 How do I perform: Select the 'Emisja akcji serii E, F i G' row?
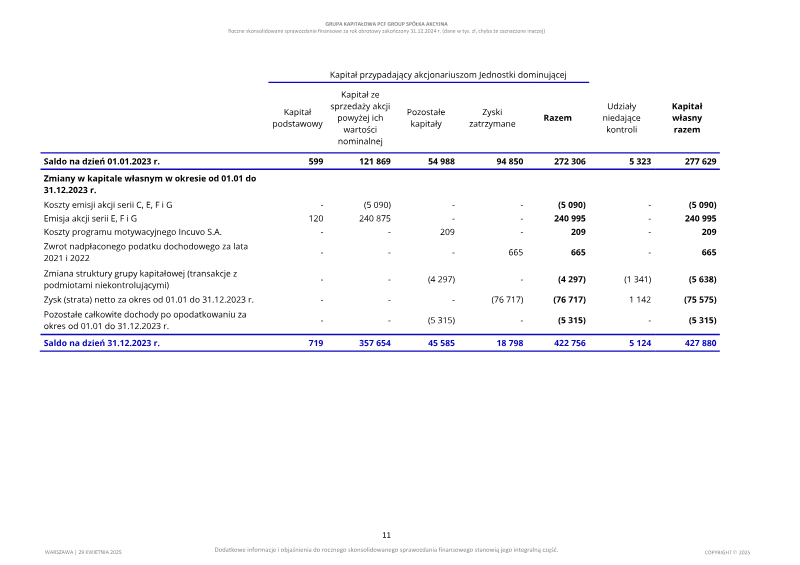(x=380, y=218)
